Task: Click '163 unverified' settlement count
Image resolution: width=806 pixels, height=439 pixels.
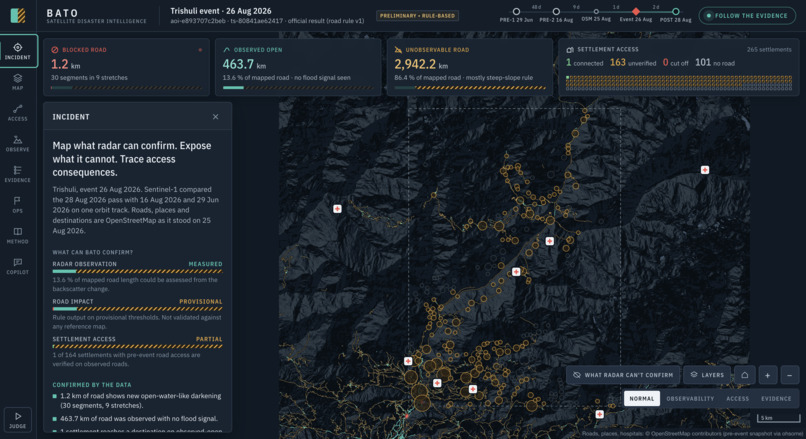Action: 633,63
